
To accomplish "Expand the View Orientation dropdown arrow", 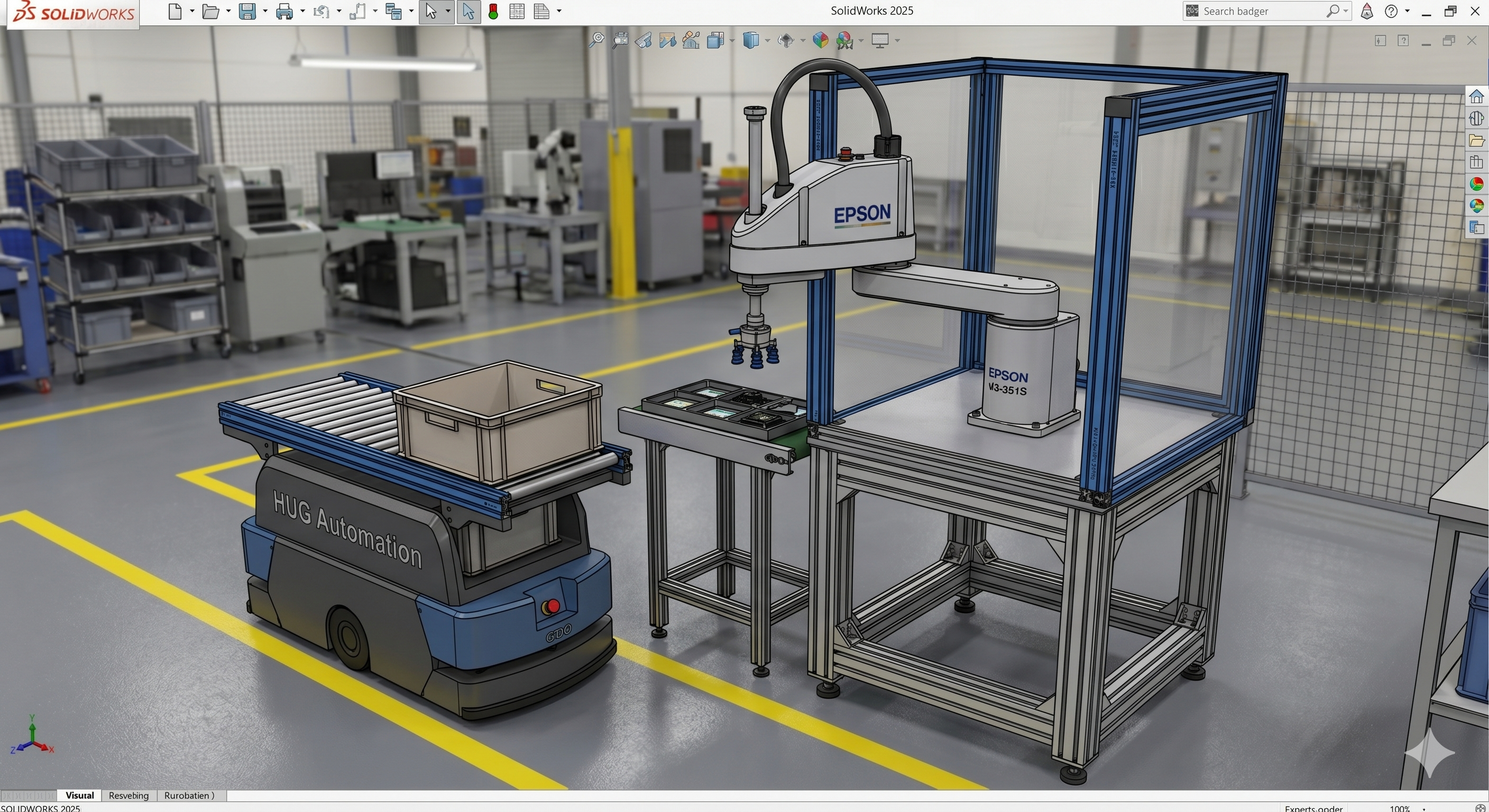I will point(732,41).
